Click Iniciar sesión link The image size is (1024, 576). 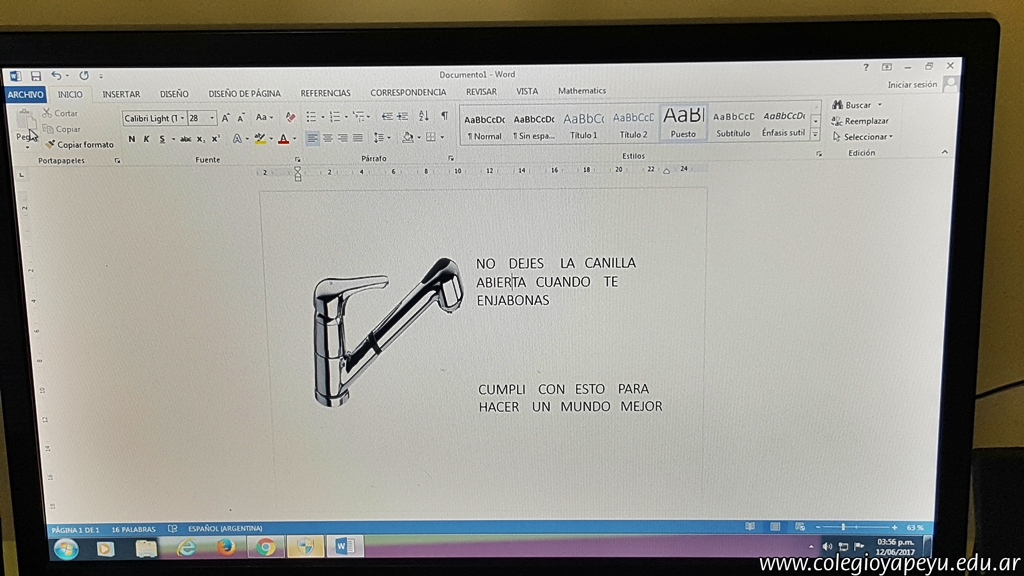912,86
